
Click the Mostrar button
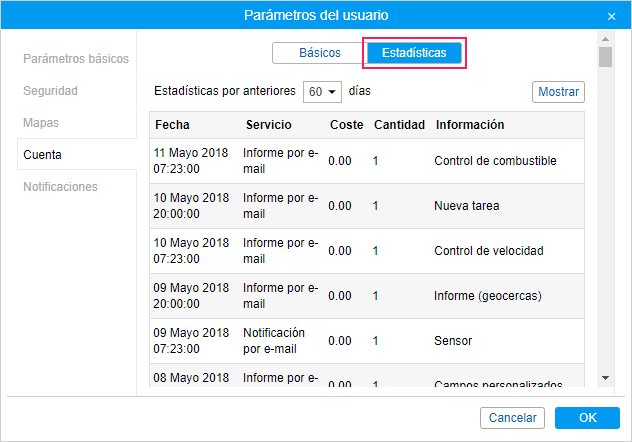click(x=558, y=91)
